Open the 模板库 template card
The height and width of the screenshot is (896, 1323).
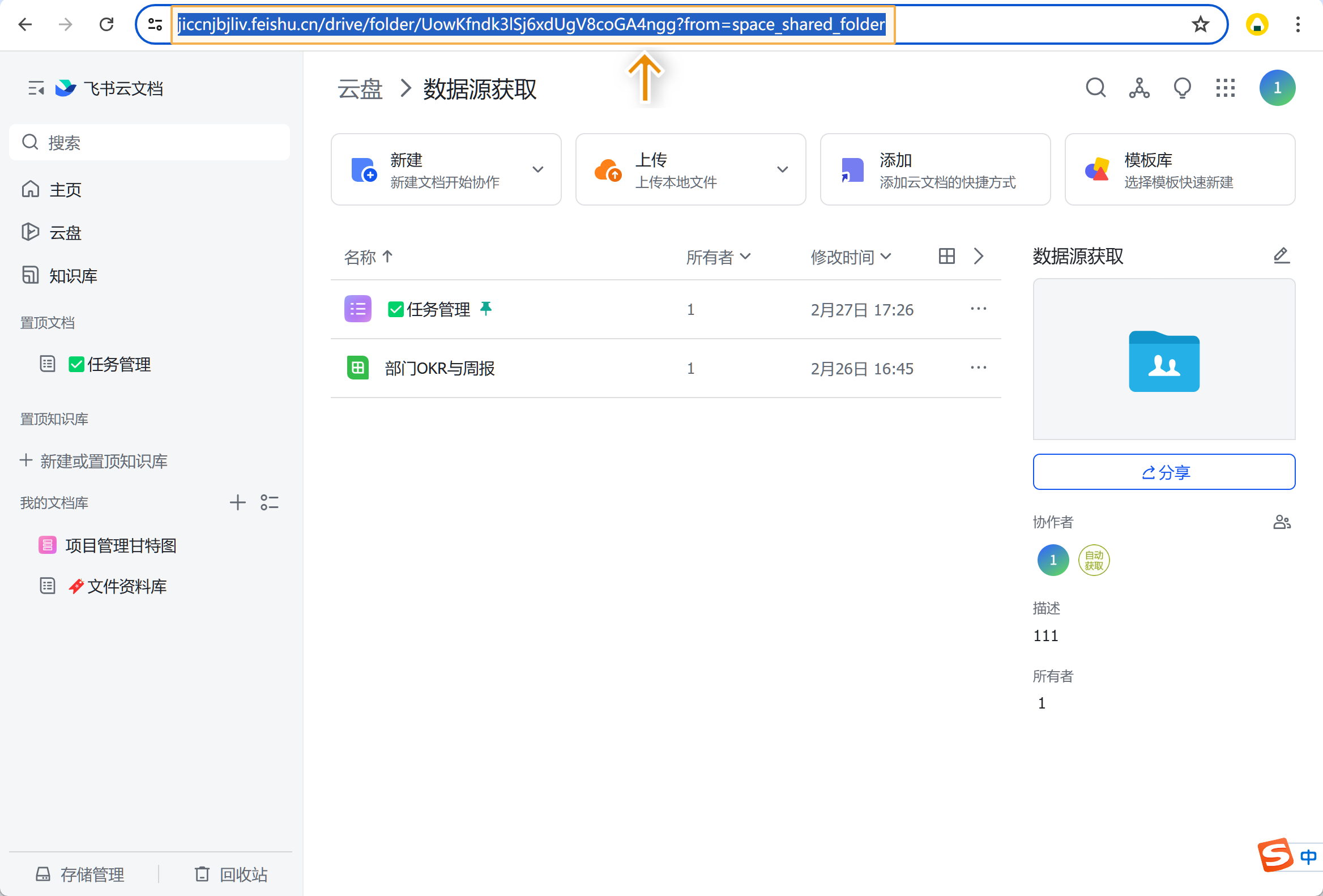click(1180, 170)
